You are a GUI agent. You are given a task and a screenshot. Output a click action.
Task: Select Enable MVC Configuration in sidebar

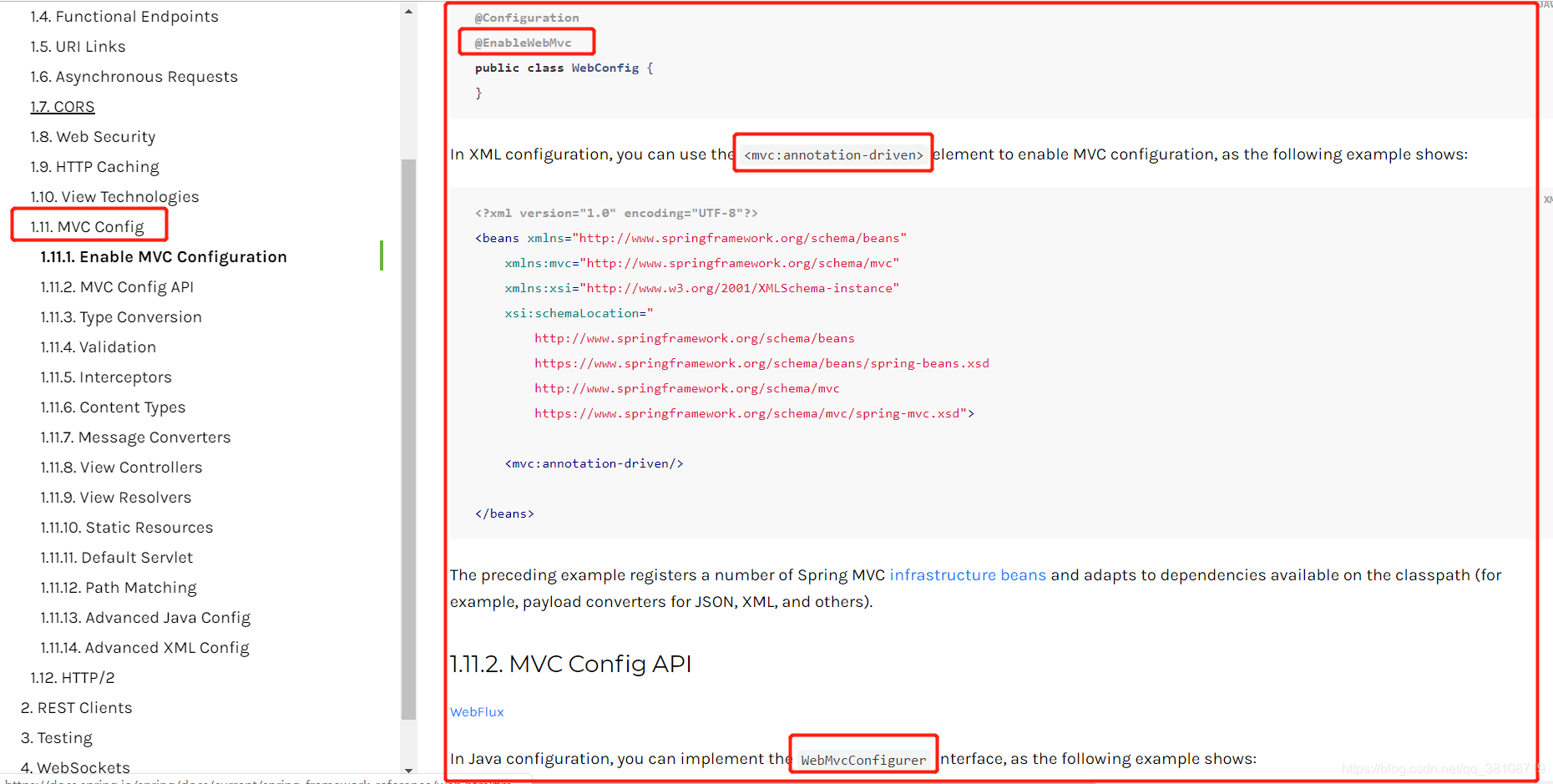(x=164, y=256)
